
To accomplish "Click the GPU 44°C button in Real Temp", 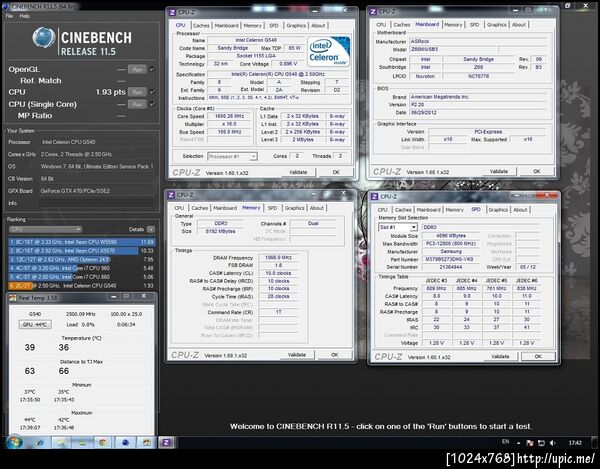I will click(x=35, y=324).
